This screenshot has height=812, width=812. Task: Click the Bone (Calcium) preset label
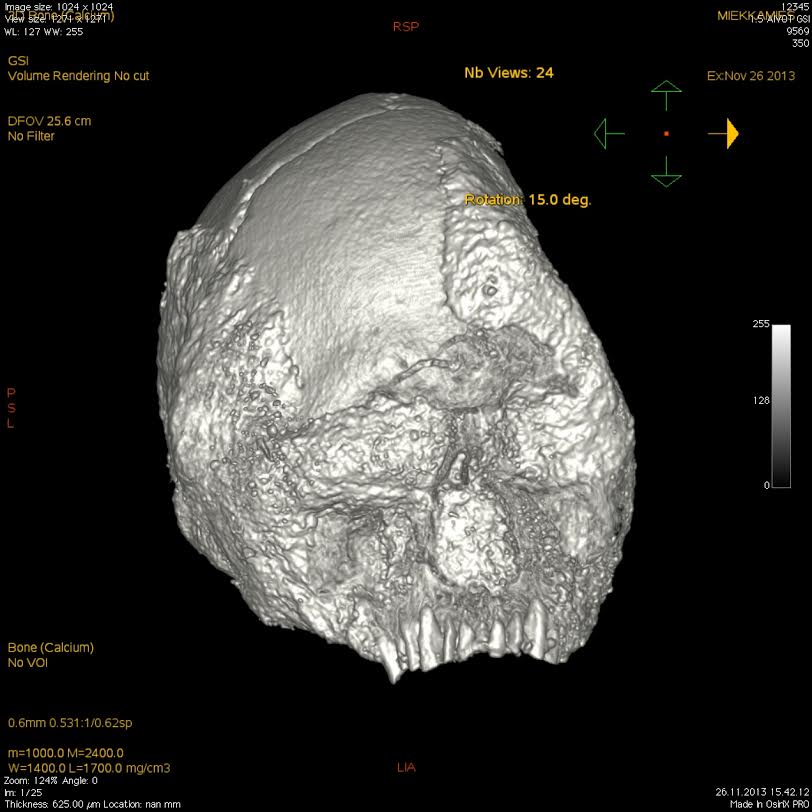click(50, 648)
